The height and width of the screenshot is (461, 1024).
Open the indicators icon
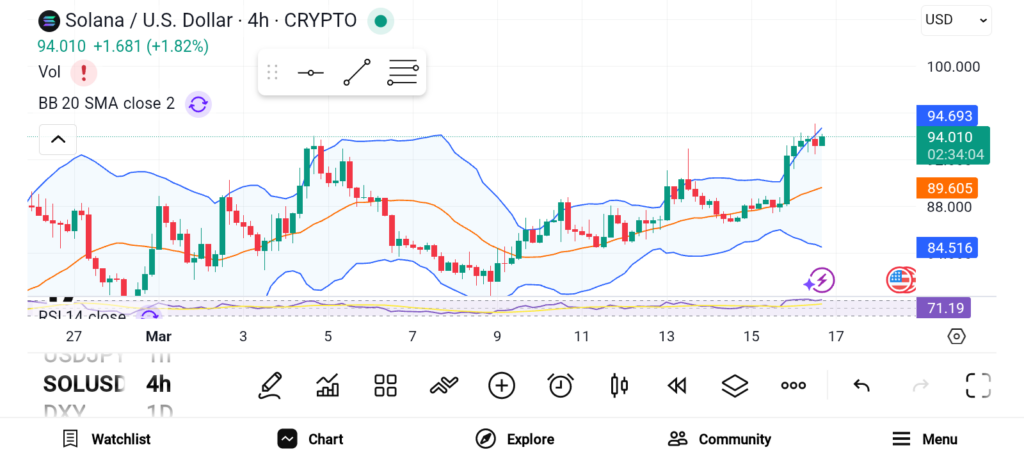(x=443, y=385)
